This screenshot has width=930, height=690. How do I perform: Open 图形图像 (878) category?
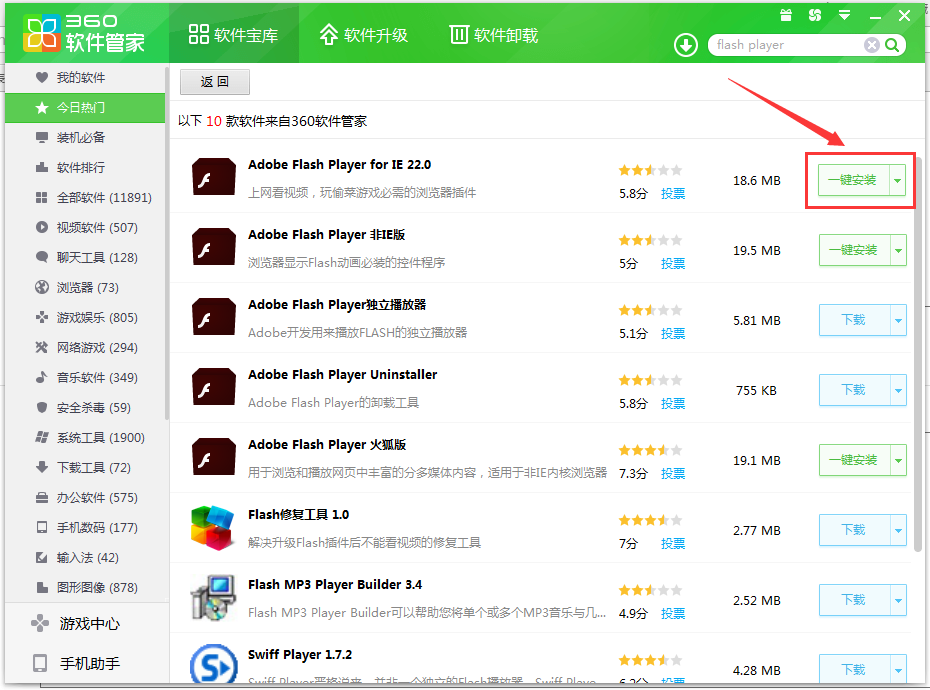pyautogui.click(x=85, y=587)
